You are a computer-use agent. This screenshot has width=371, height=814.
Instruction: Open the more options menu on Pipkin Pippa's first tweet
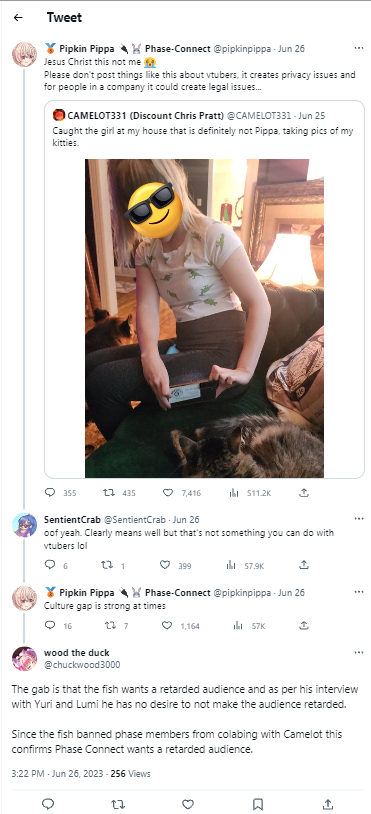pyautogui.click(x=359, y=48)
